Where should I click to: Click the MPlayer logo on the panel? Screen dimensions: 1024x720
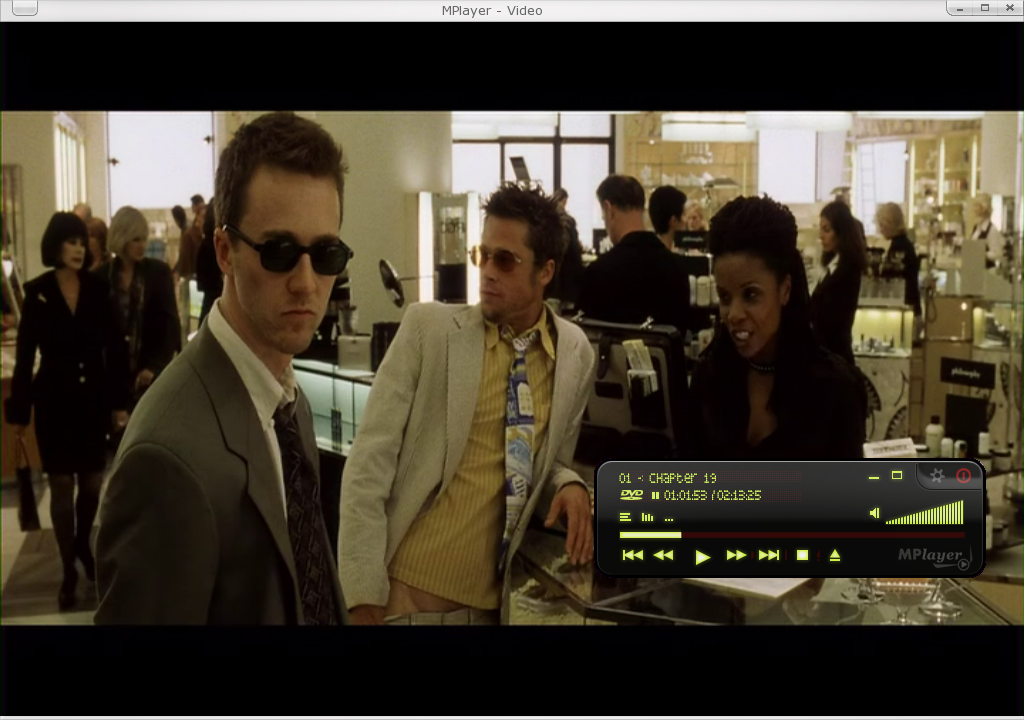point(933,557)
